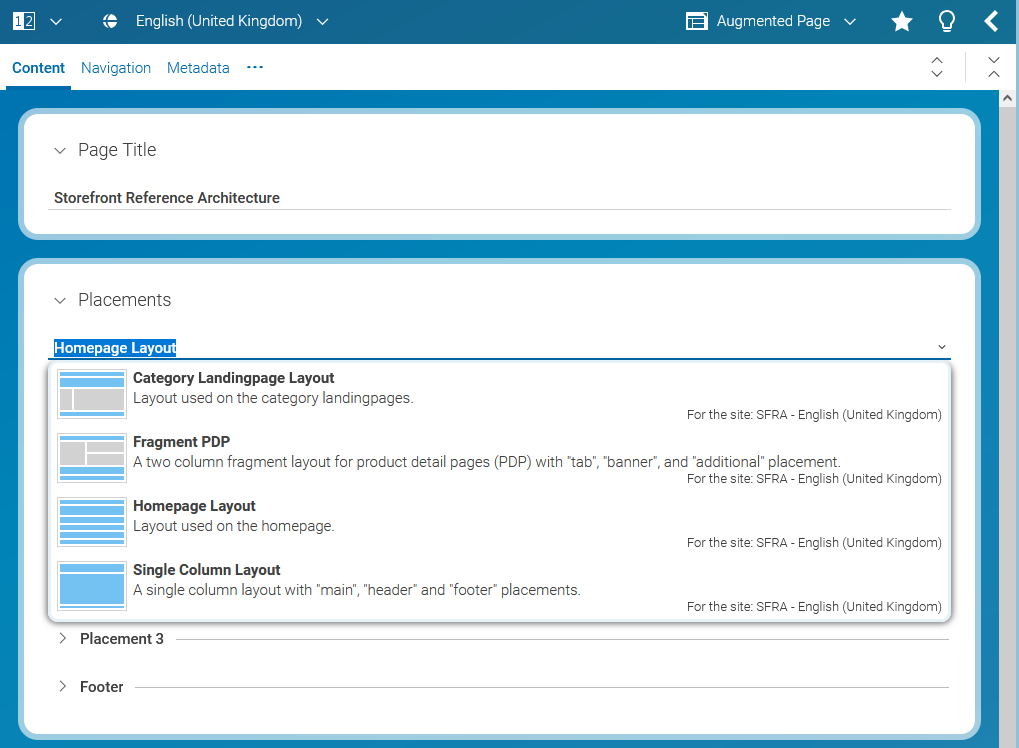Collapse the Page Title section
The image size is (1019, 748).
(60, 151)
